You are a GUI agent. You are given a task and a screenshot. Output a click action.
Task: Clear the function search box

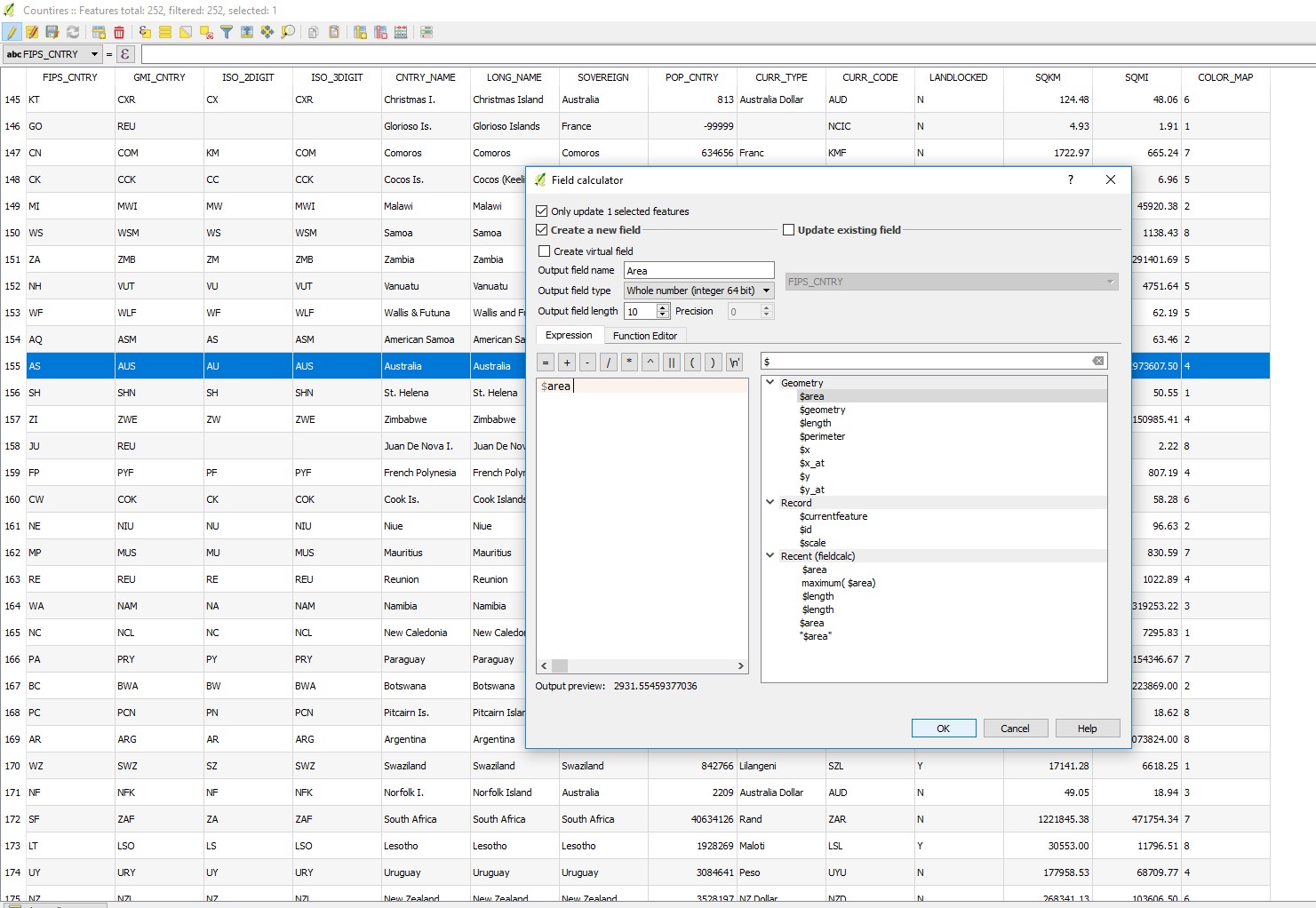tap(1098, 361)
